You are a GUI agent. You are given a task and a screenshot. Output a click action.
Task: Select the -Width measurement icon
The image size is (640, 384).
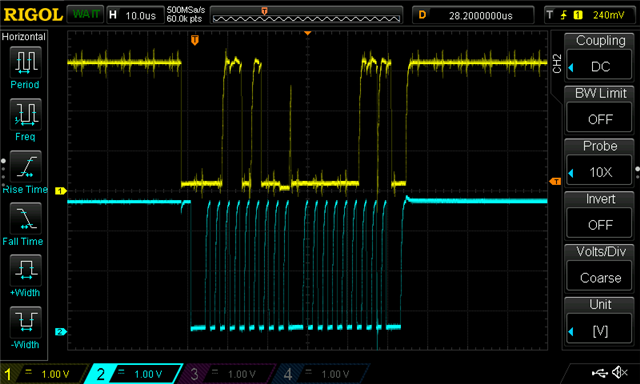25,322
